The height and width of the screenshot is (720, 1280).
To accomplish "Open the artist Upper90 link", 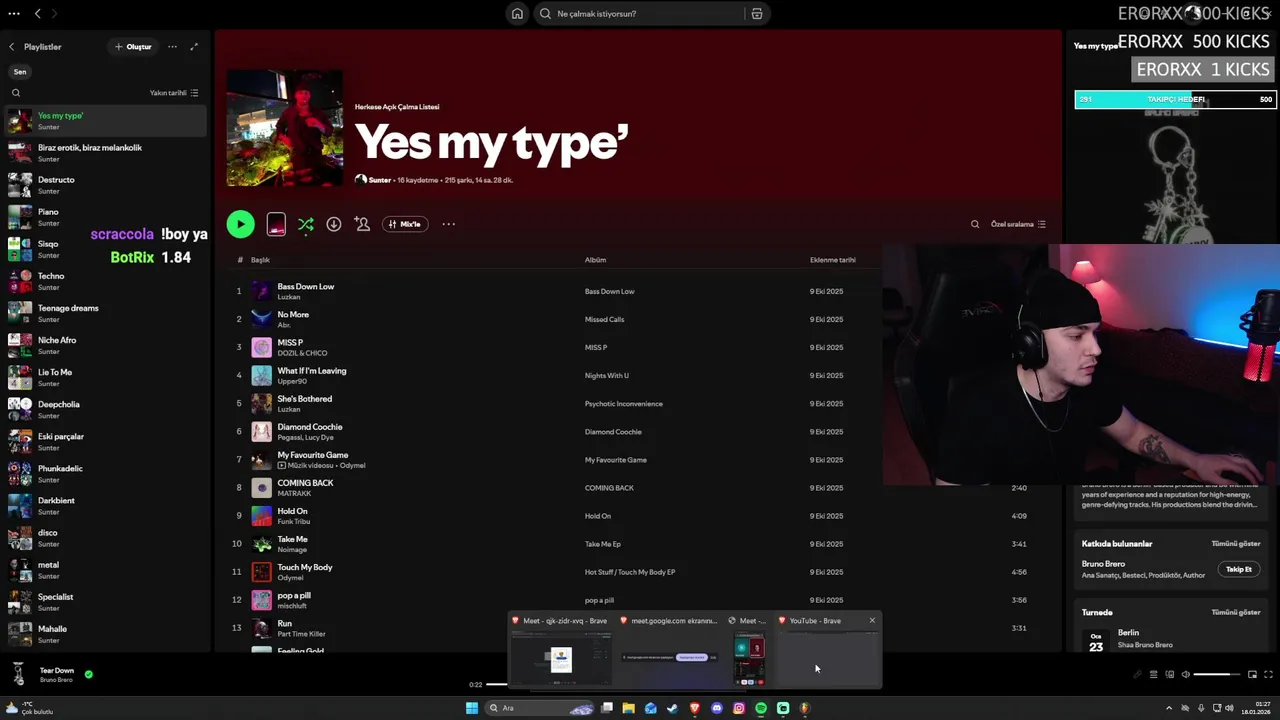I will tap(292, 381).
